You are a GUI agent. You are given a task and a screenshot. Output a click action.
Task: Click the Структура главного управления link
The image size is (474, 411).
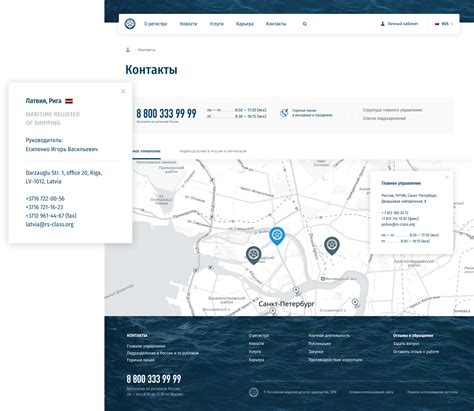pos(392,110)
